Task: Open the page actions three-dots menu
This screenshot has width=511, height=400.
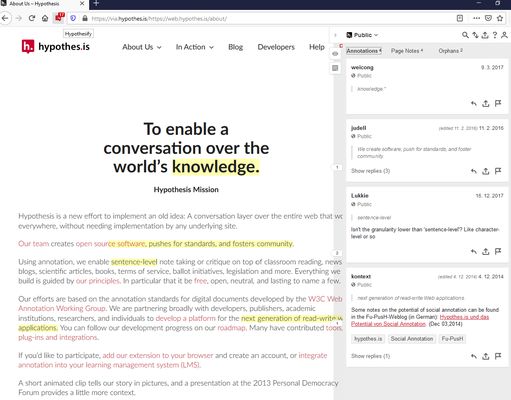Action: click(x=477, y=18)
